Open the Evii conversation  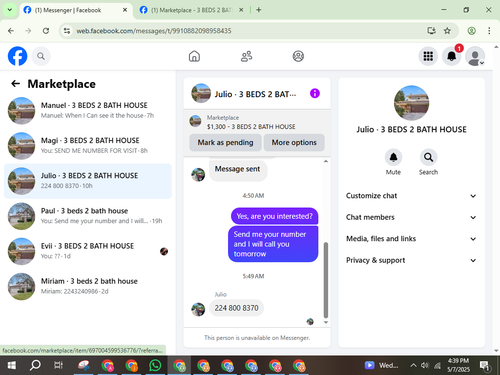pyautogui.click(x=88, y=251)
